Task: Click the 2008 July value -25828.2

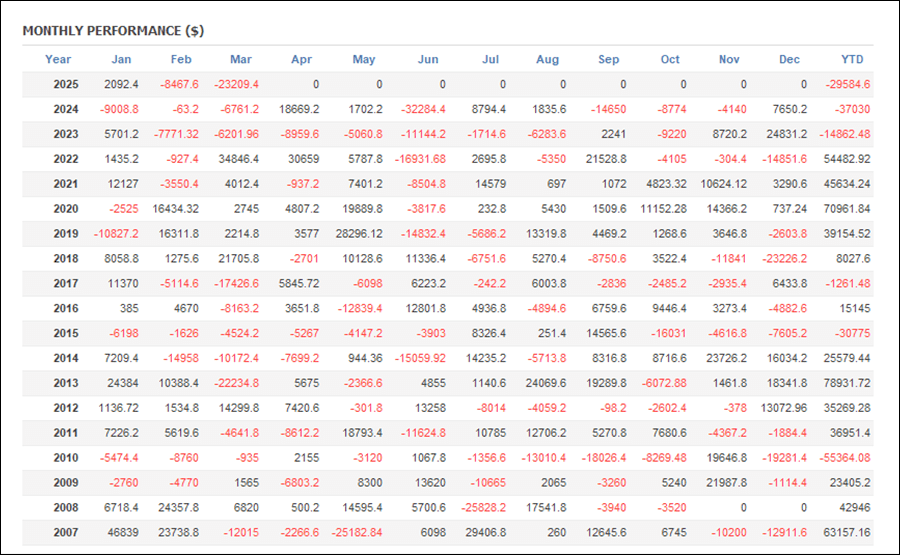Action: coord(484,507)
